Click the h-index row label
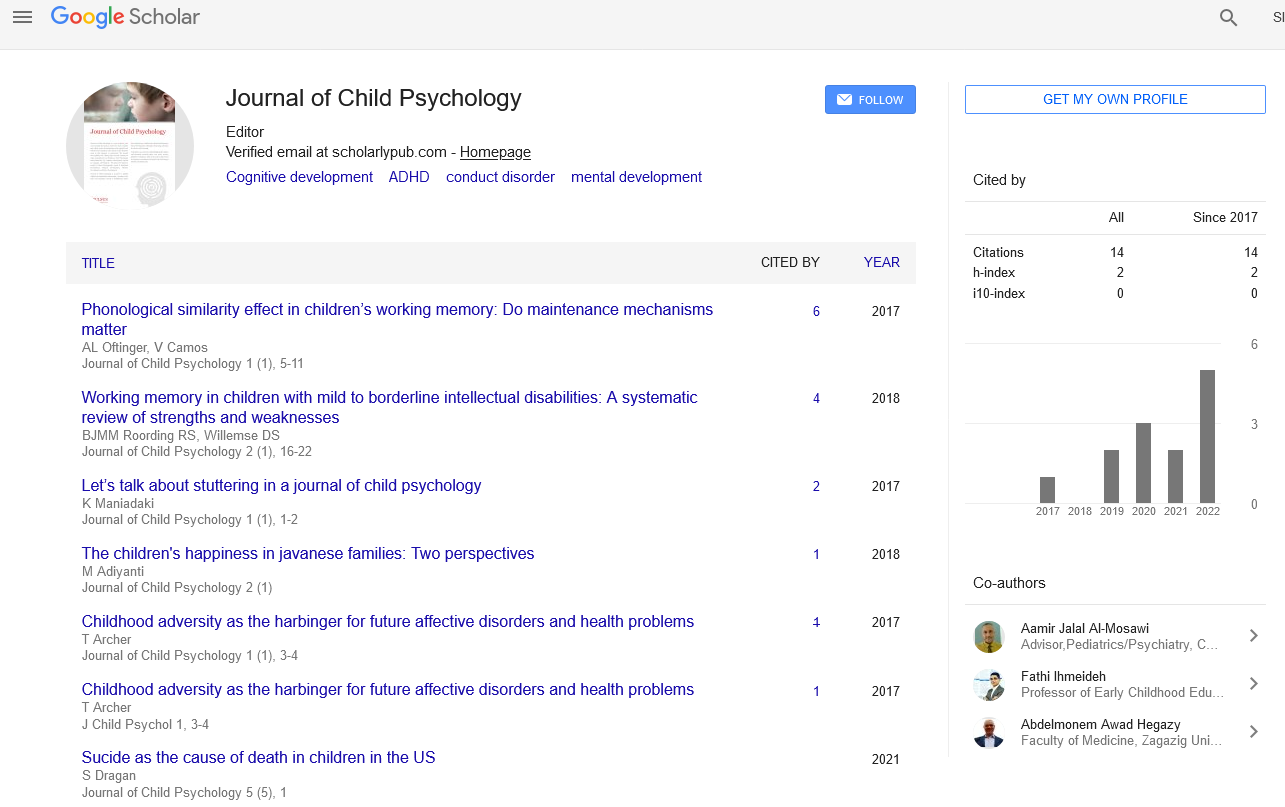Screen dimensions: 1285x807 pyautogui.click(x=994, y=273)
